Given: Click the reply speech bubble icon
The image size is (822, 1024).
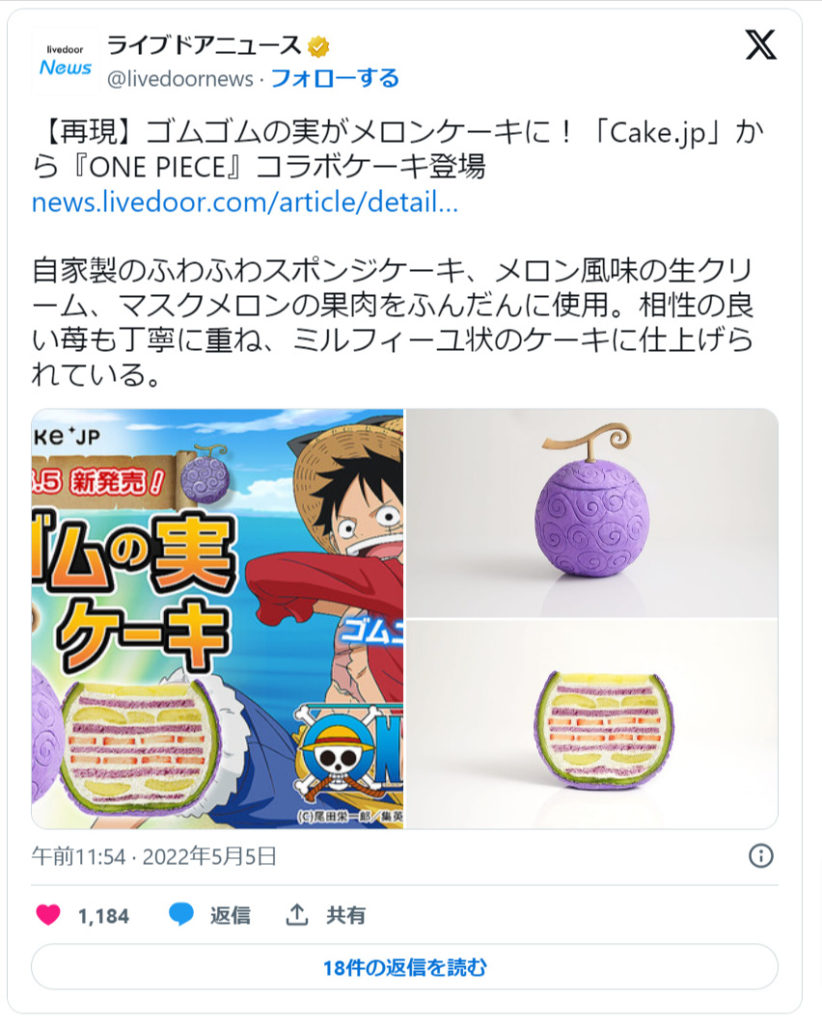Looking at the screenshot, I should (181, 915).
